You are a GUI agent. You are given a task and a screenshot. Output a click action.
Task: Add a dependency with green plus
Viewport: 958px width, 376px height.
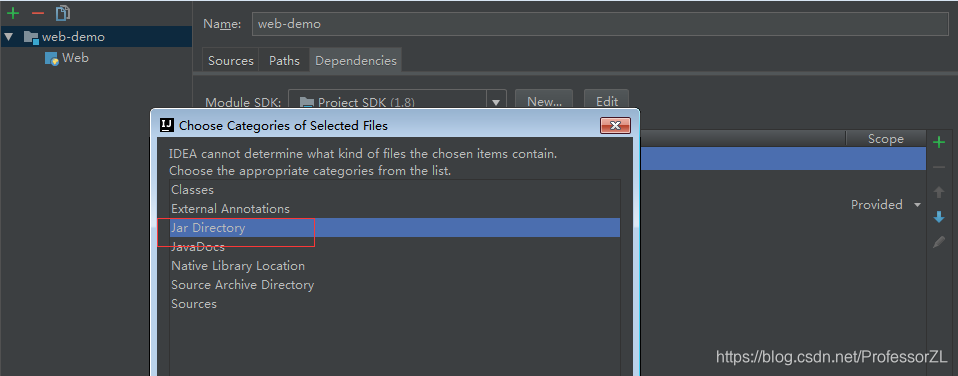tap(939, 142)
